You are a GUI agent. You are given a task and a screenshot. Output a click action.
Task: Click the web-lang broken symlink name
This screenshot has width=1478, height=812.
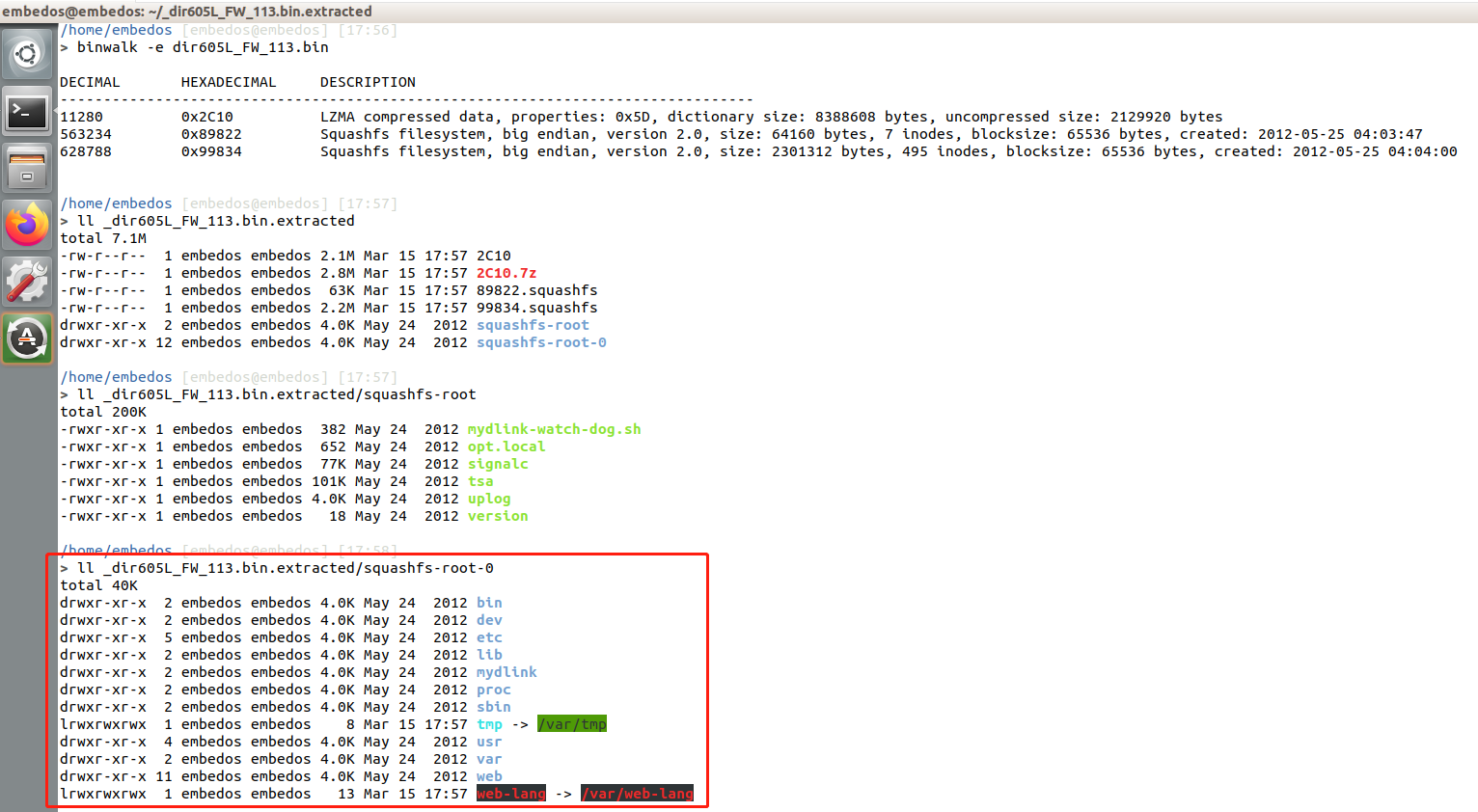pyautogui.click(x=511, y=794)
